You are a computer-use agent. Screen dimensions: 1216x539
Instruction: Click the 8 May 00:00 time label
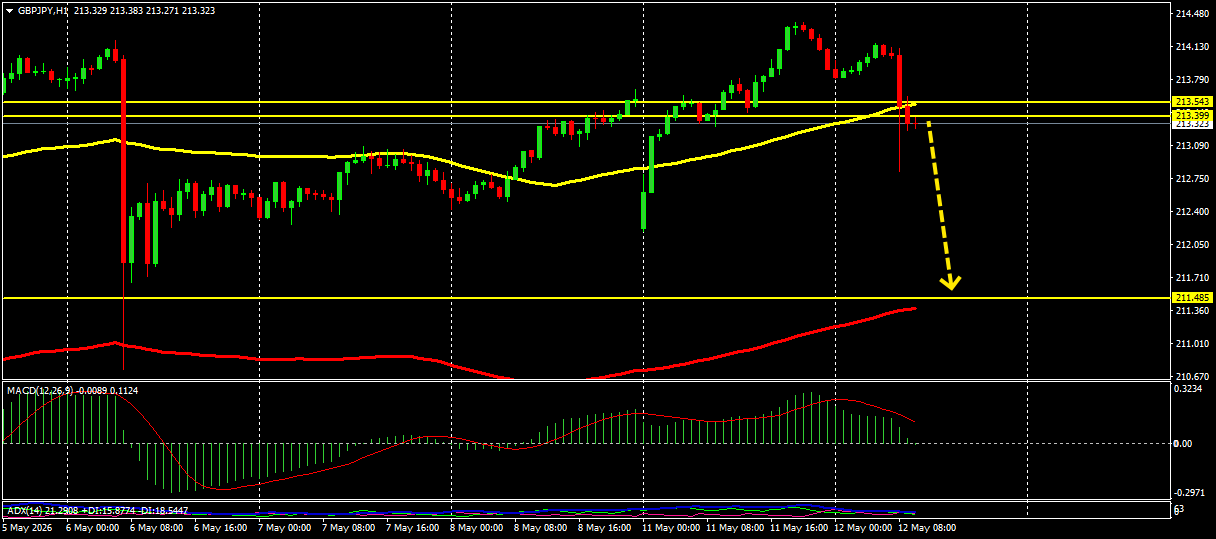(478, 527)
